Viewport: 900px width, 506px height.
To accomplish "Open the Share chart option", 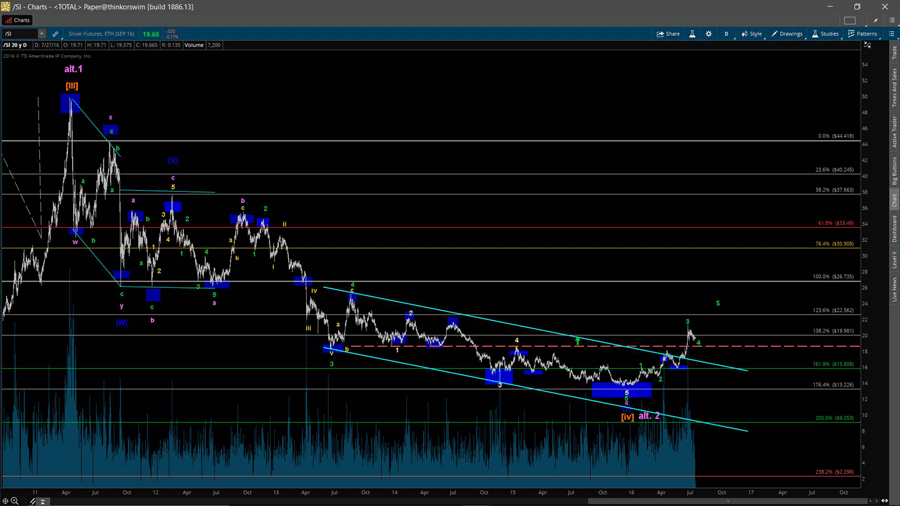I will tap(668, 34).
